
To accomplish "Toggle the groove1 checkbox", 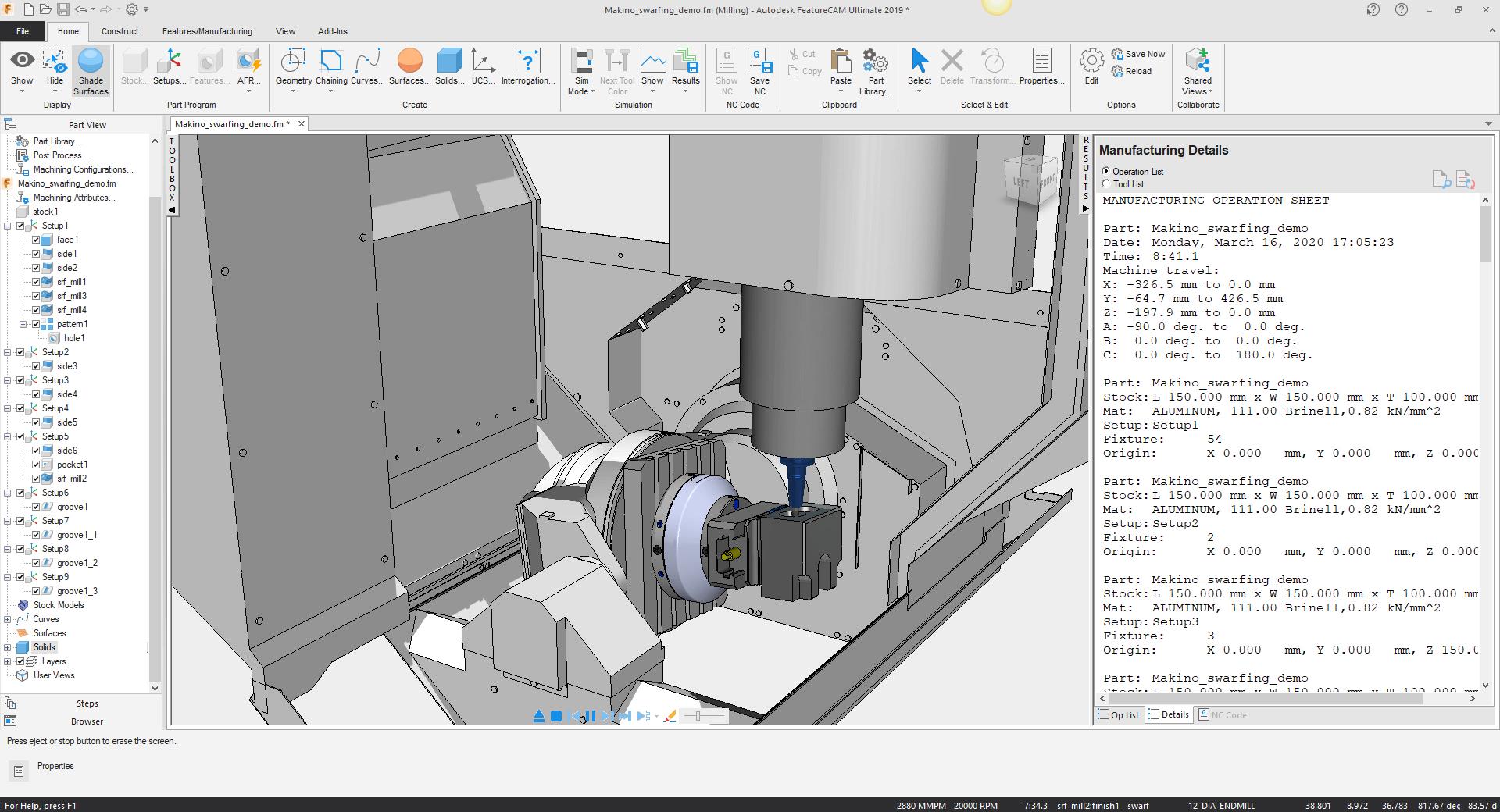I will pos(36,507).
